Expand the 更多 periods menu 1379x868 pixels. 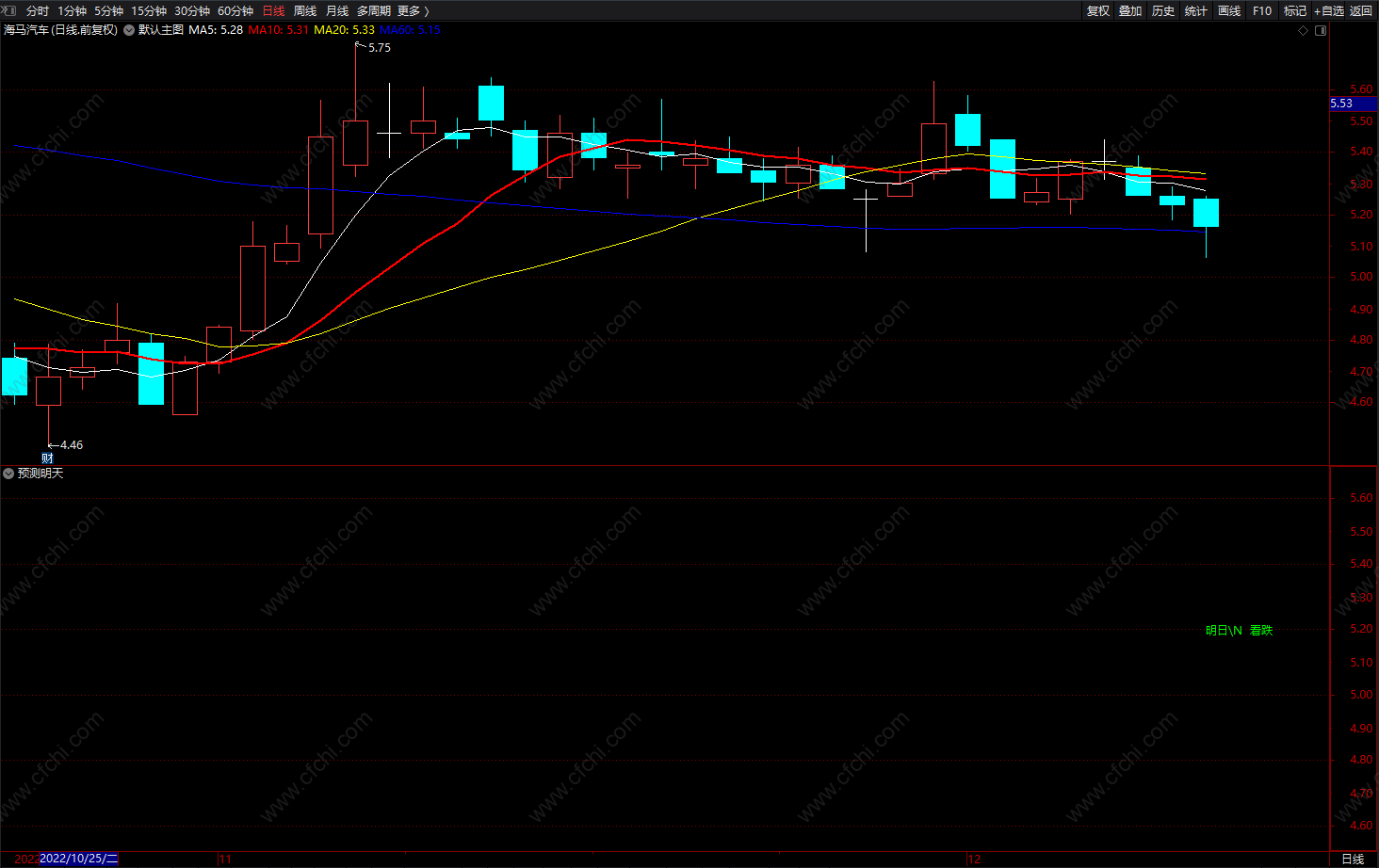(x=414, y=11)
